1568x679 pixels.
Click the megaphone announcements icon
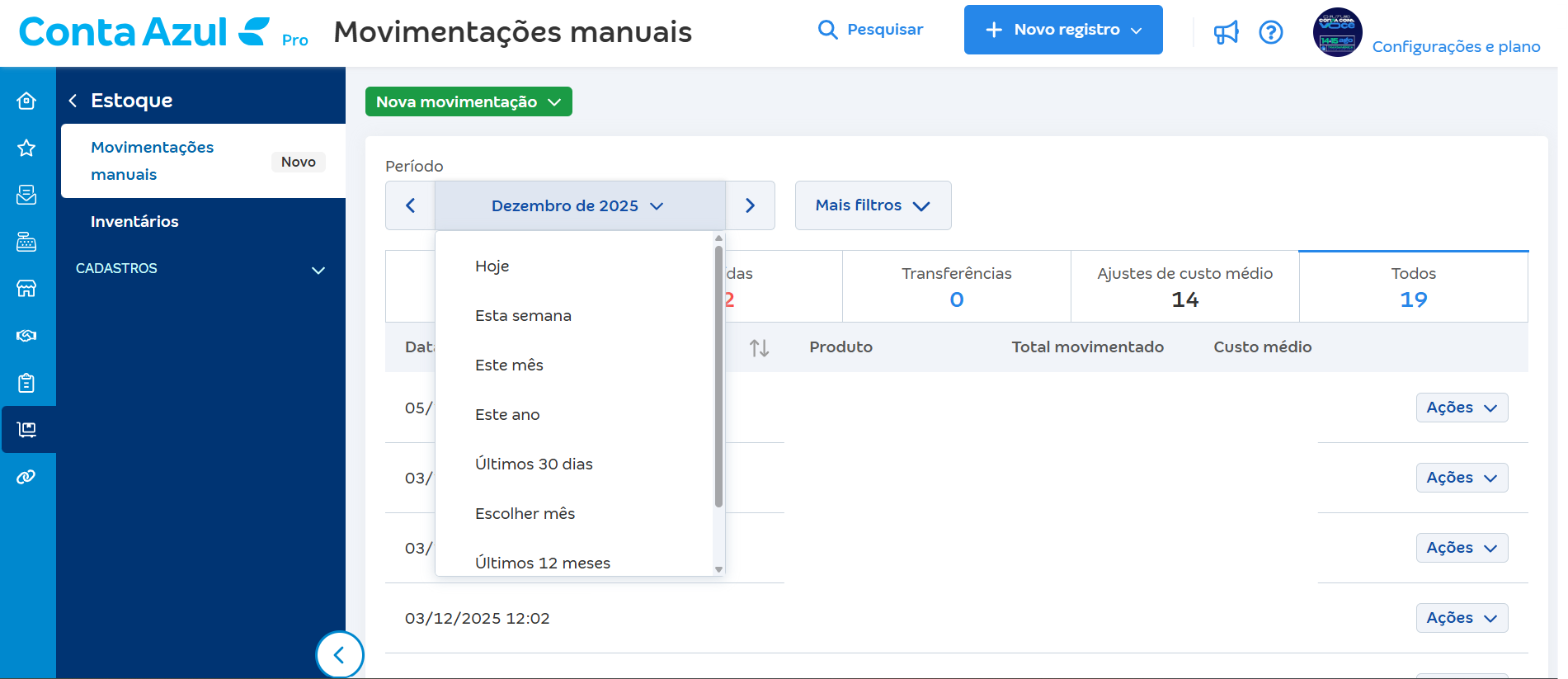click(1226, 32)
